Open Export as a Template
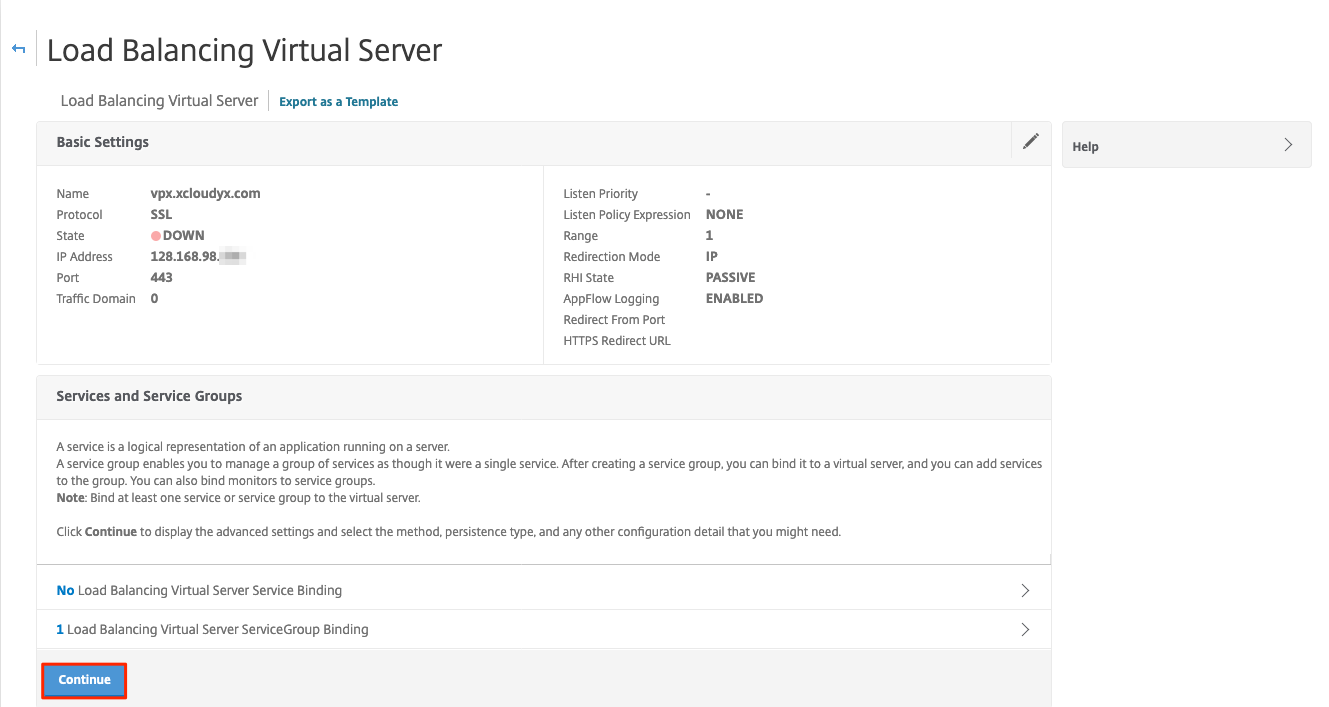 [338, 101]
